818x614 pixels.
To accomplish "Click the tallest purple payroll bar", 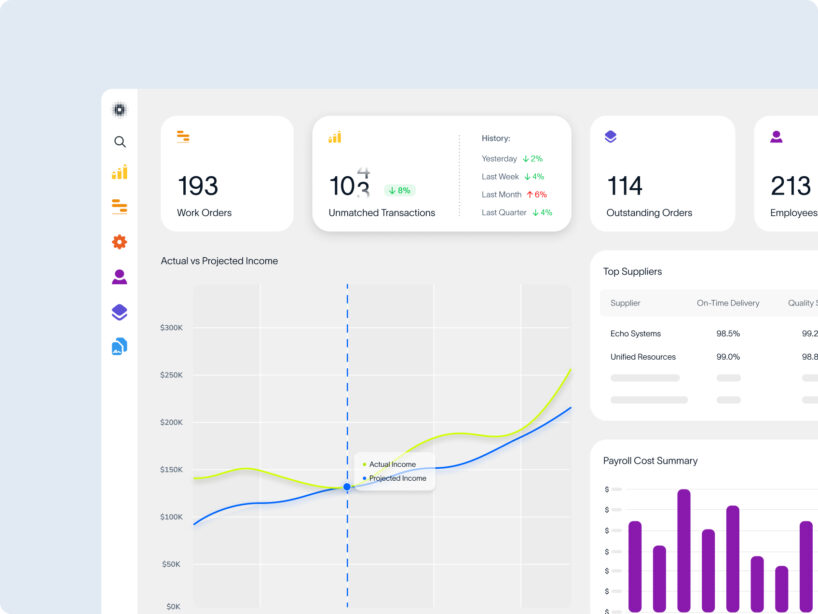I will pyautogui.click(x=684, y=550).
